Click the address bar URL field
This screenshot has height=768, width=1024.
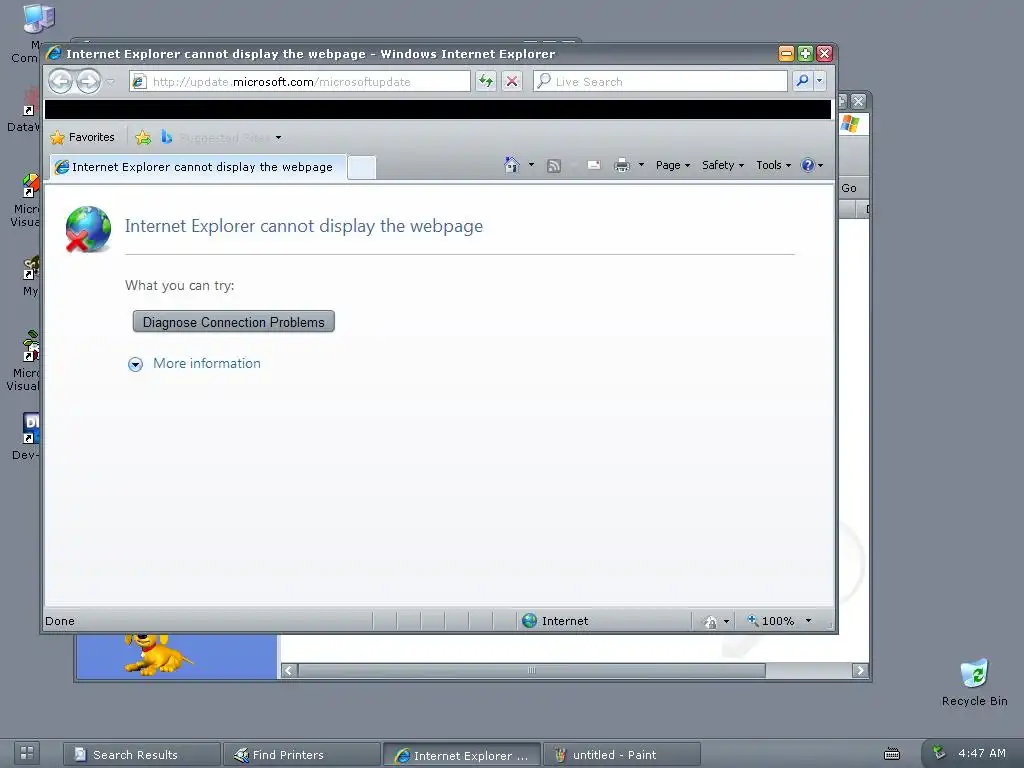pyautogui.click(x=300, y=82)
